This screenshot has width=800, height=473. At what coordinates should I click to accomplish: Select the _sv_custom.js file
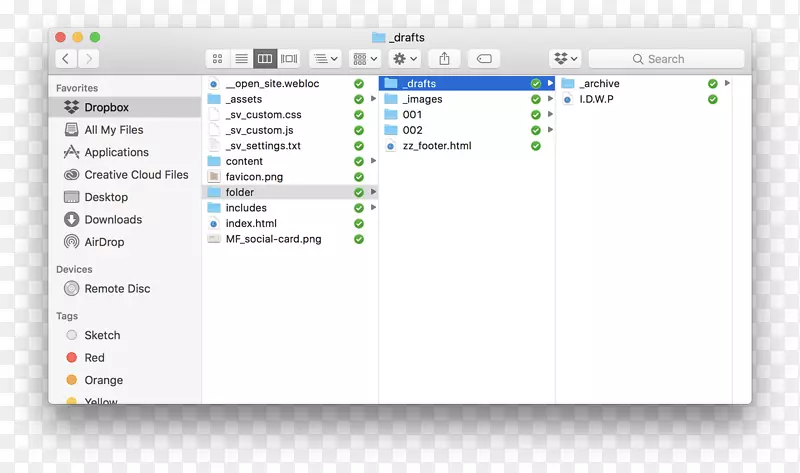pos(290,130)
